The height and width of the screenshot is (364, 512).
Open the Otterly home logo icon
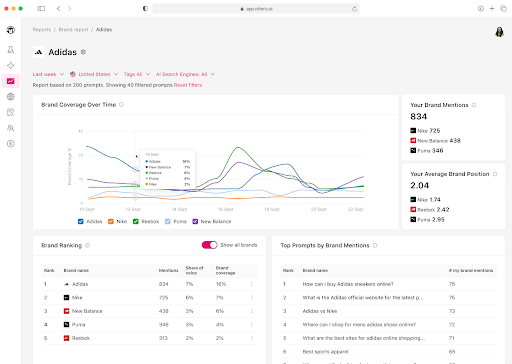tap(11, 30)
